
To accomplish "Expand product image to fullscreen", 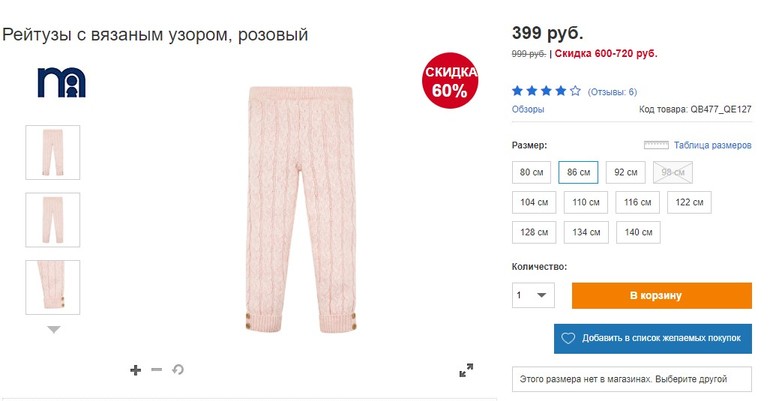I will (466, 370).
